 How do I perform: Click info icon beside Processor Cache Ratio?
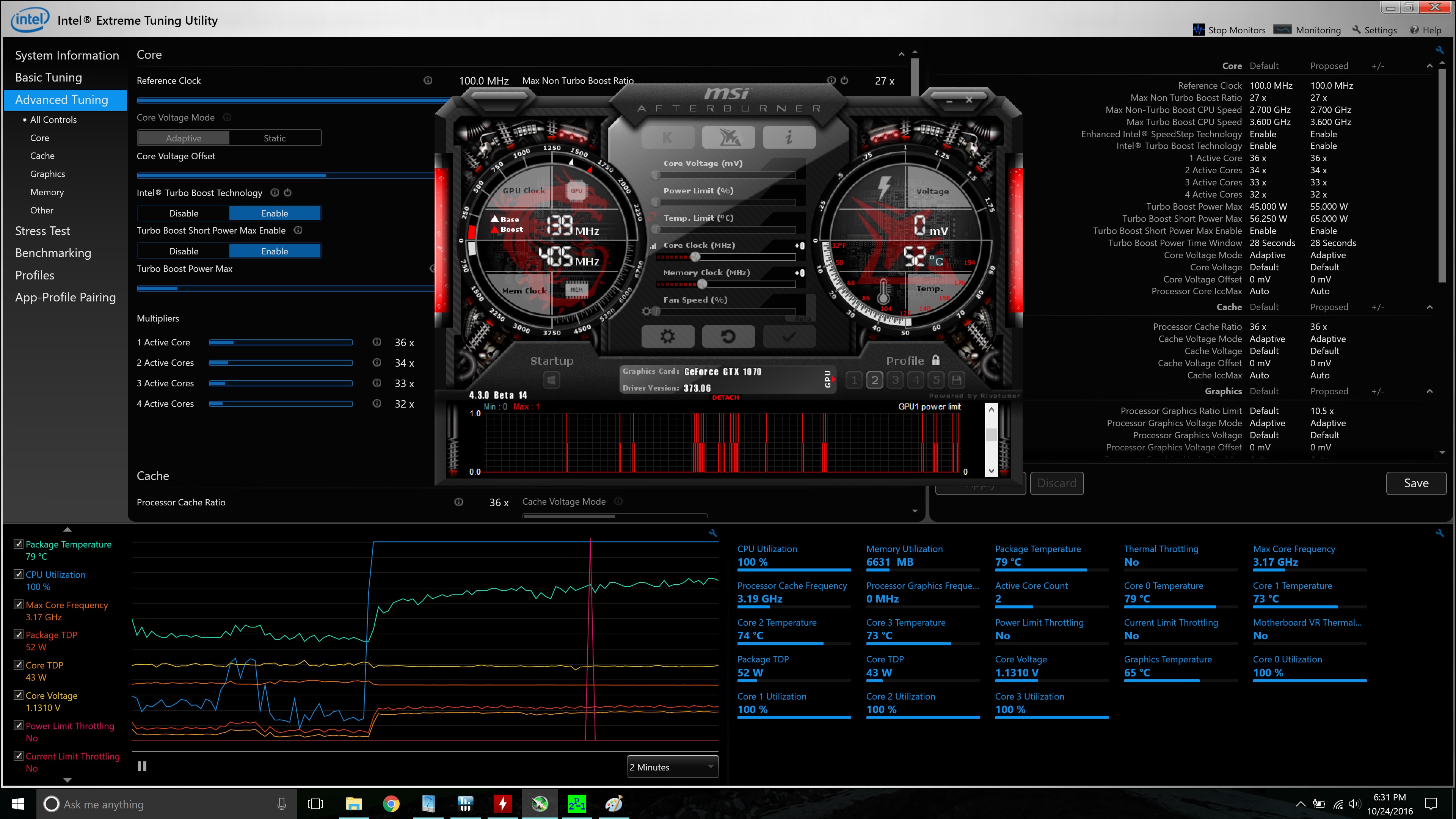click(459, 502)
